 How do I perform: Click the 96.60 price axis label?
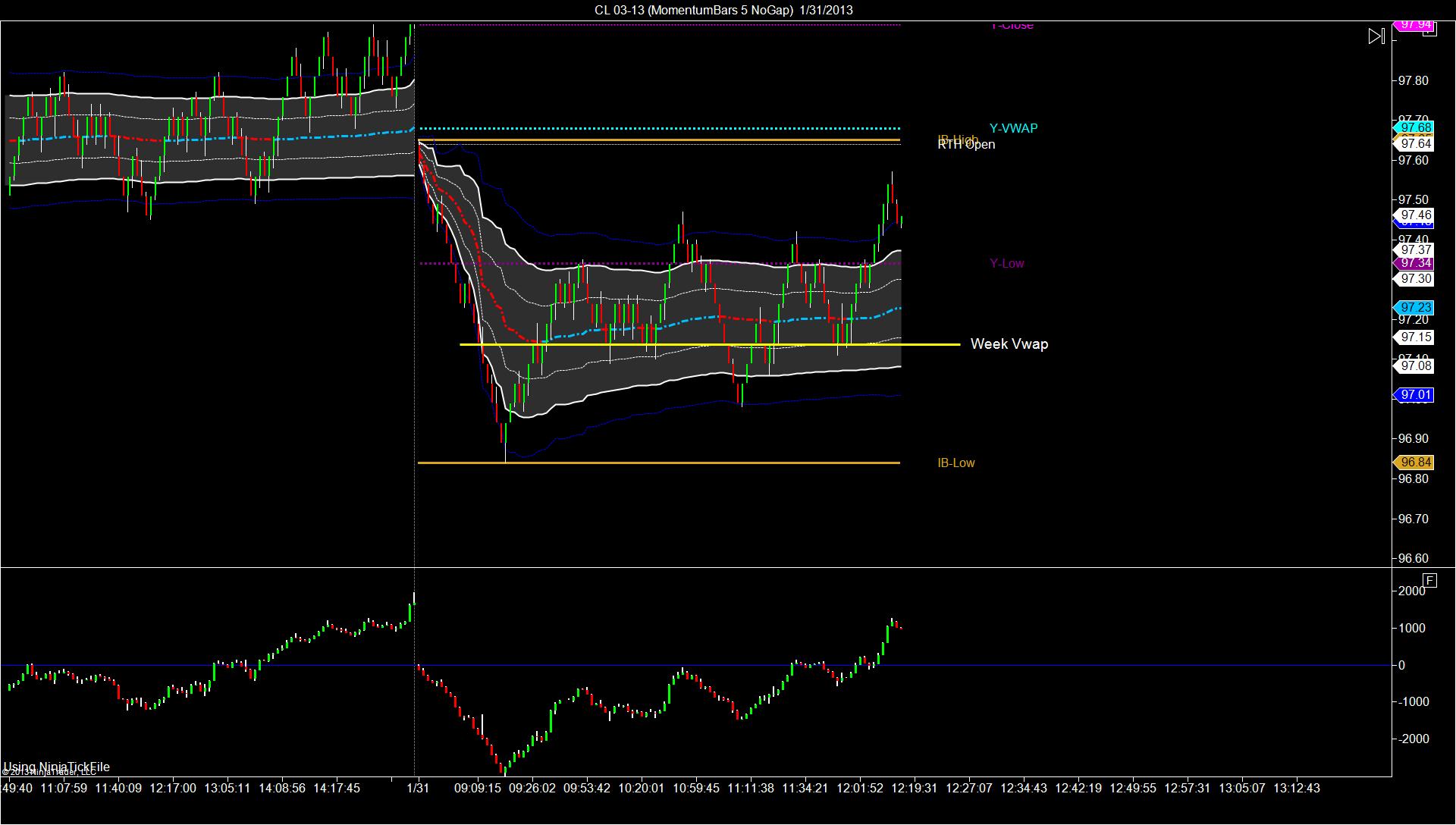click(1414, 559)
